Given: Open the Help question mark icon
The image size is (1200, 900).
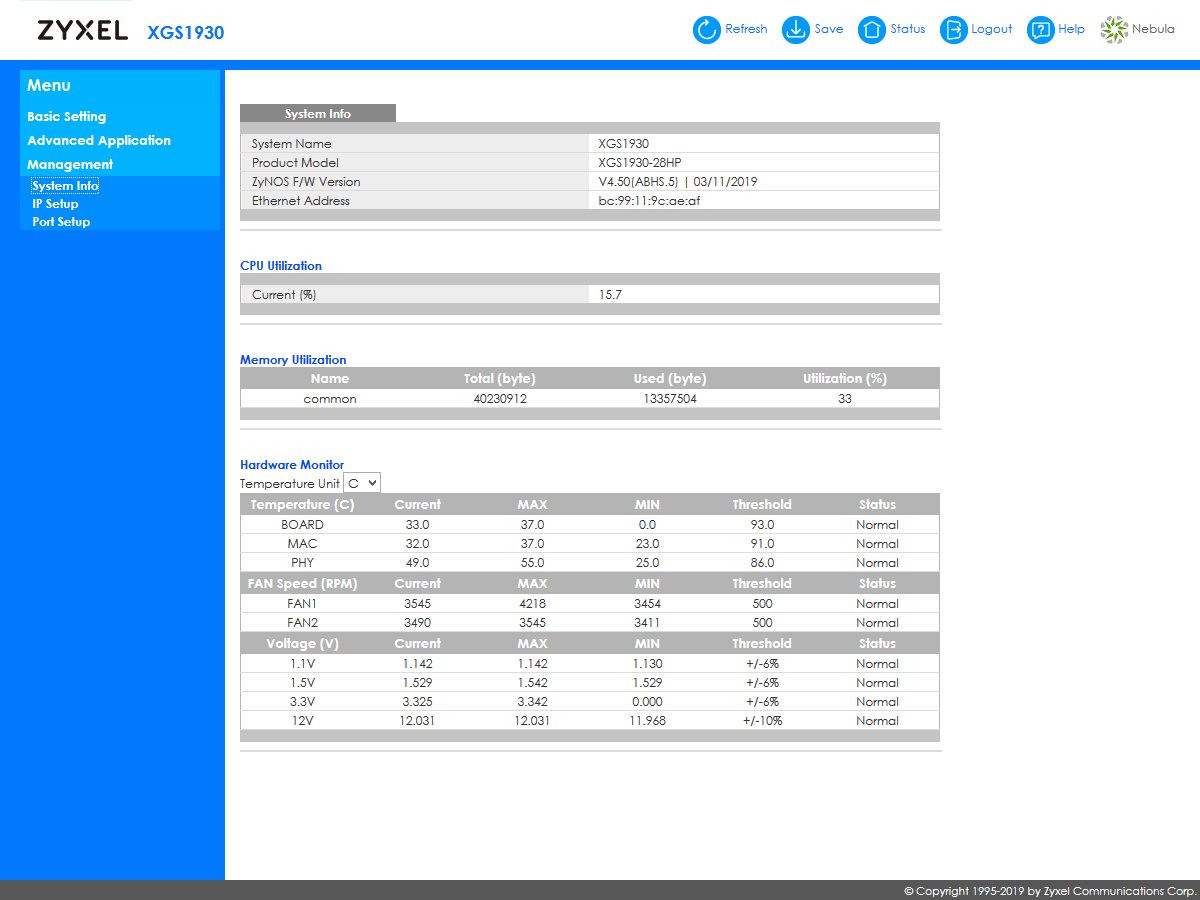Looking at the screenshot, I should (1042, 30).
